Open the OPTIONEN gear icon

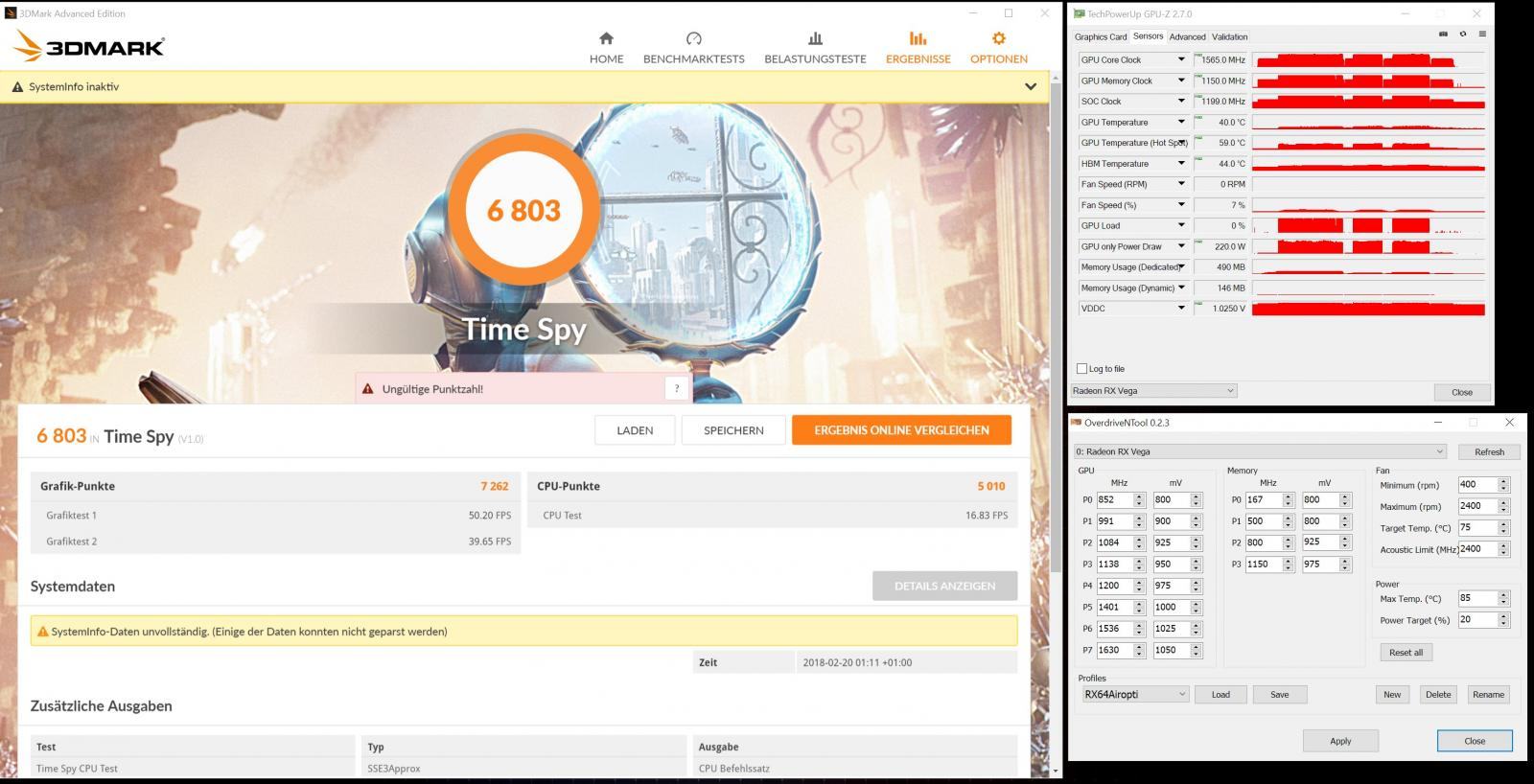click(x=998, y=38)
